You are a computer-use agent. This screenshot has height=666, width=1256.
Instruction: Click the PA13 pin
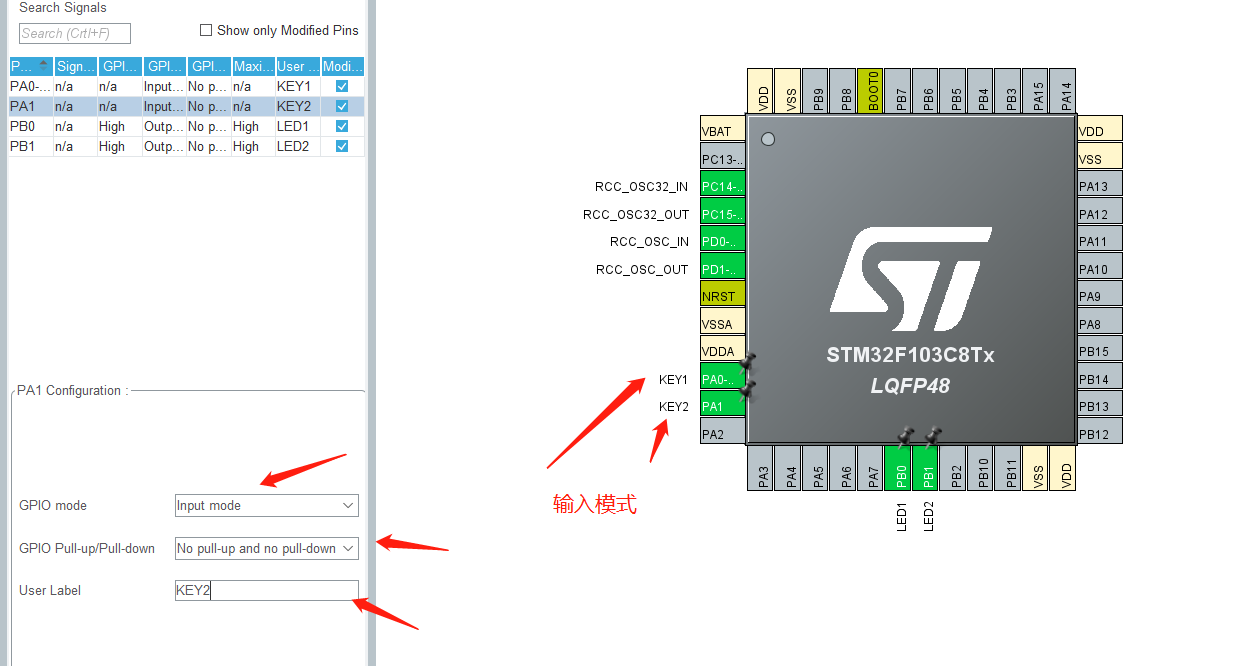tap(1100, 186)
